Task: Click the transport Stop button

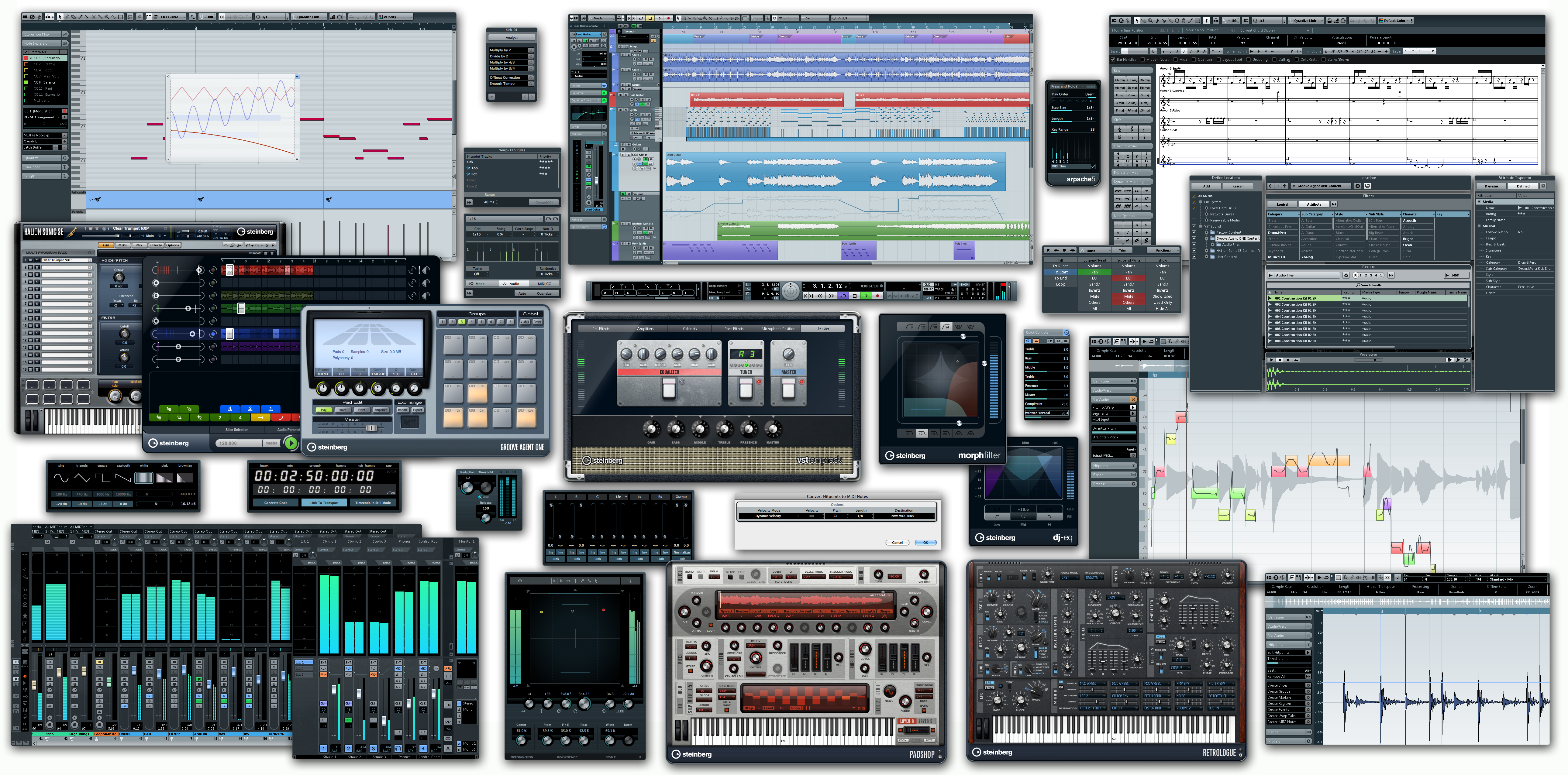Action: [855, 296]
